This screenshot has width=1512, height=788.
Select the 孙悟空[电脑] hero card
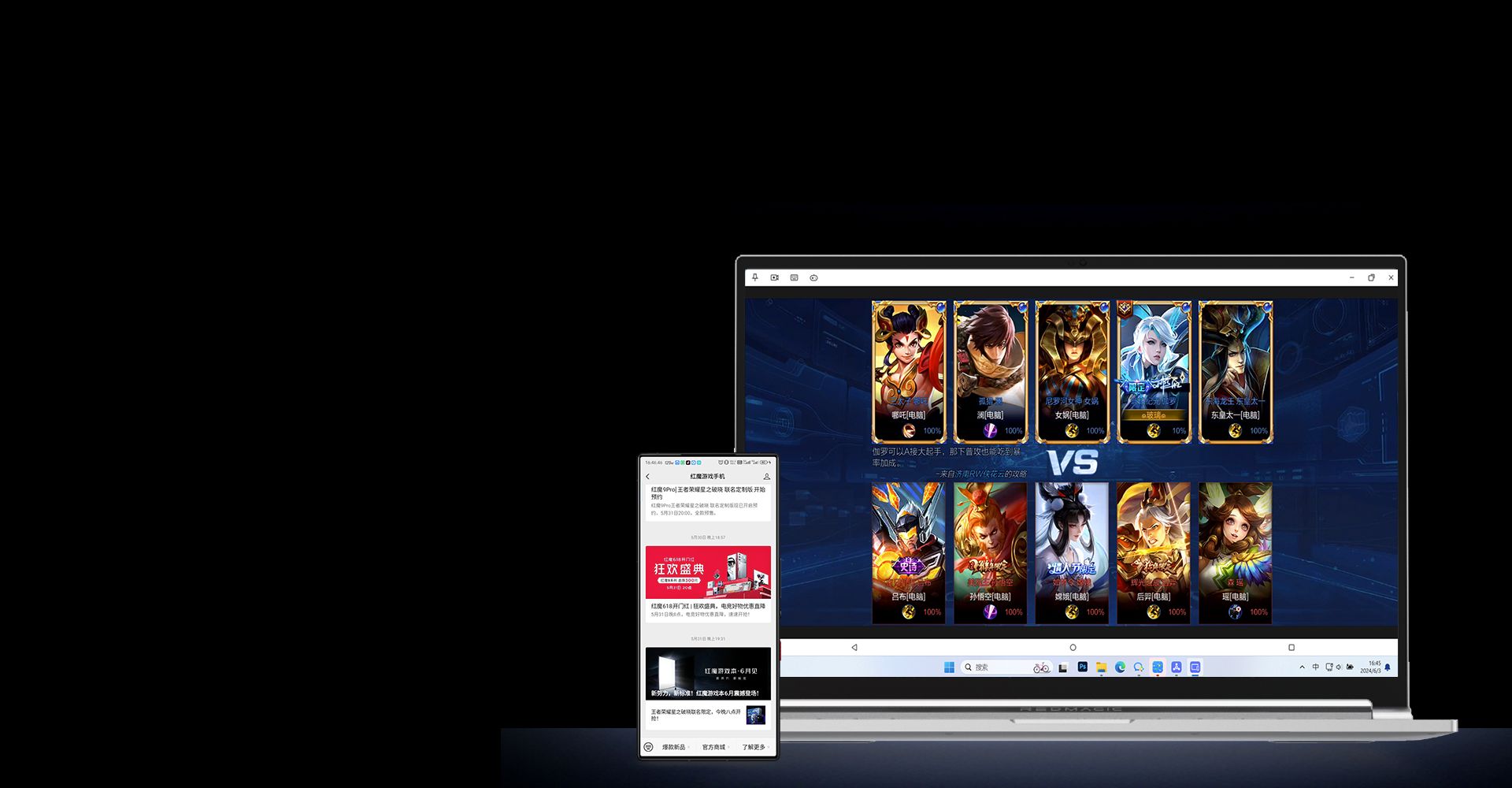click(x=991, y=553)
